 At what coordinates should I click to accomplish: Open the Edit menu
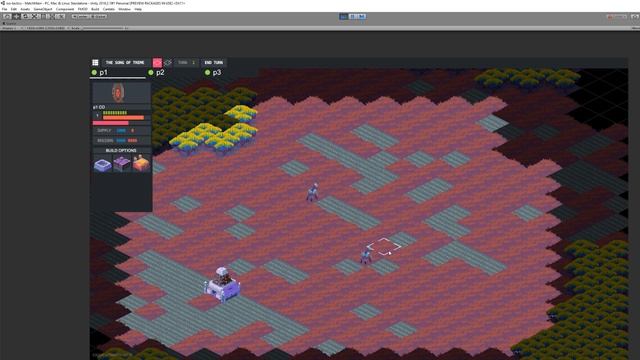coord(14,9)
